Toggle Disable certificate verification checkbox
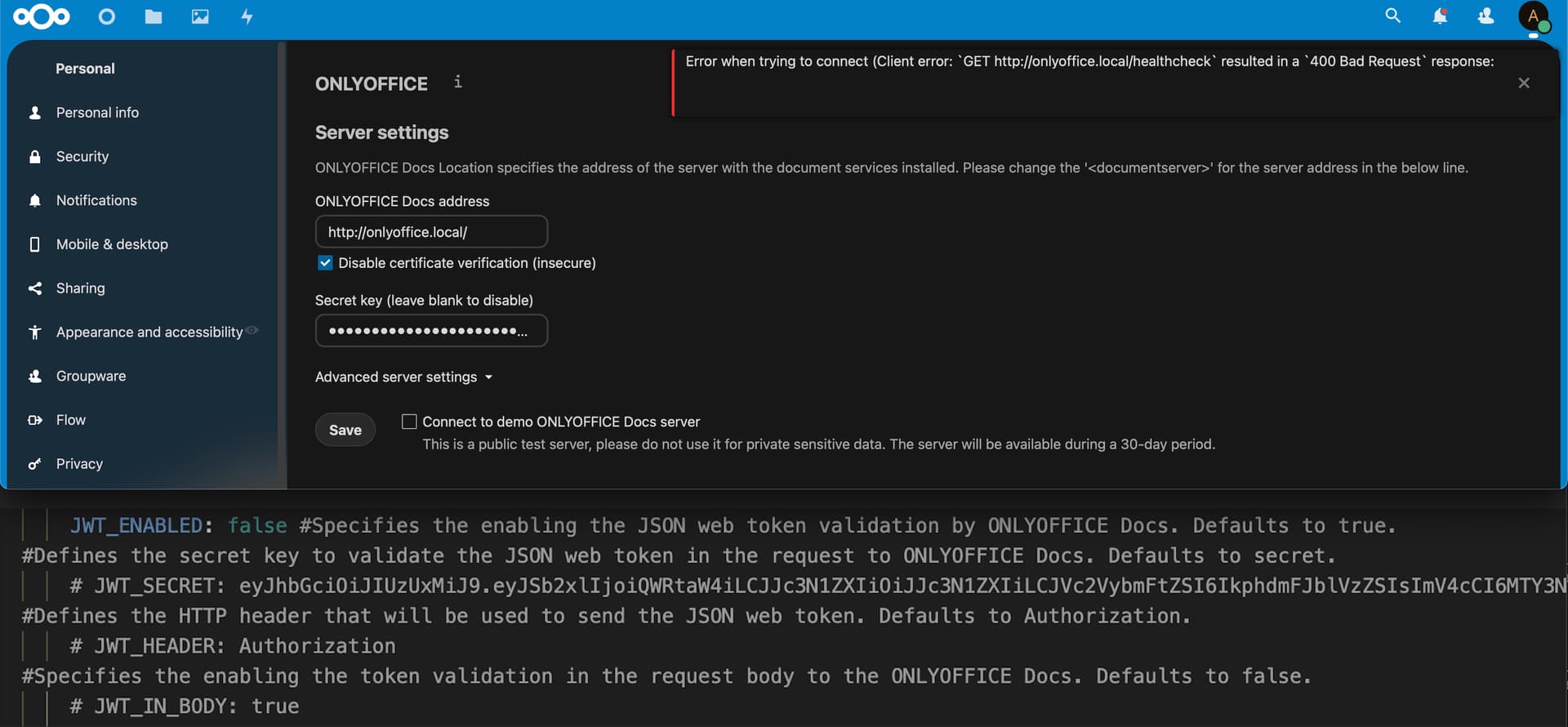Image resolution: width=1568 pixels, height=727 pixels. (325, 263)
